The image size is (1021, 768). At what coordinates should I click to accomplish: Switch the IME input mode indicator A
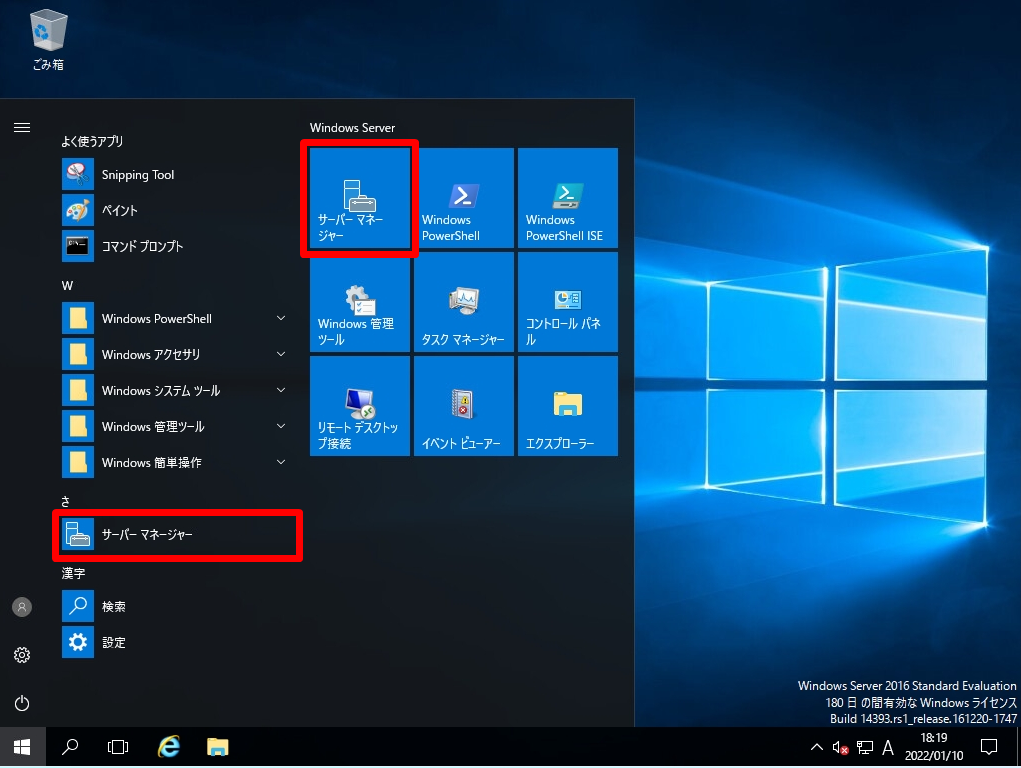(x=888, y=747)
